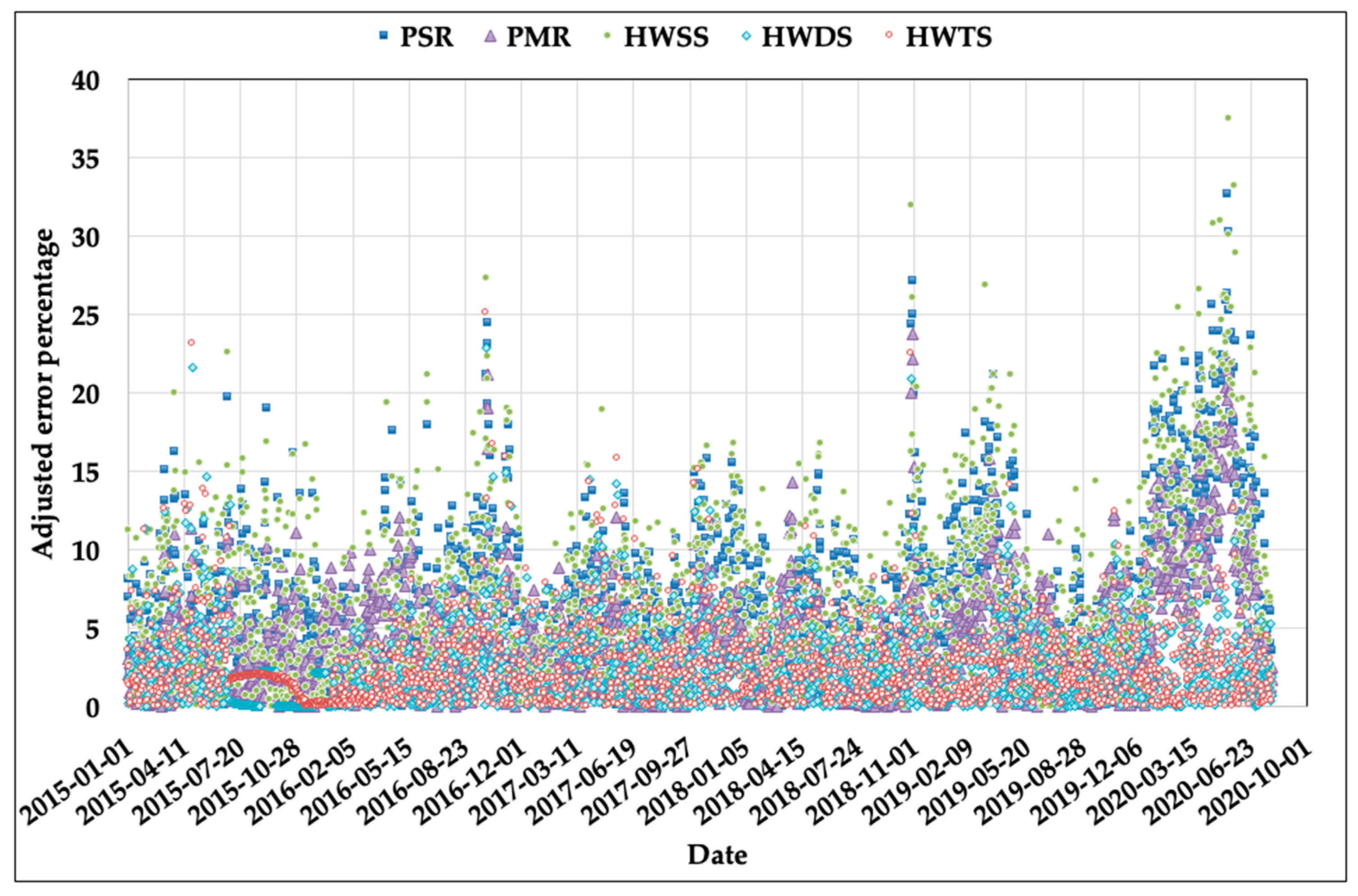Screen dimensions: 1358x896
Task: Select the HWDS legend label text
Action: (x=807, y=36)
